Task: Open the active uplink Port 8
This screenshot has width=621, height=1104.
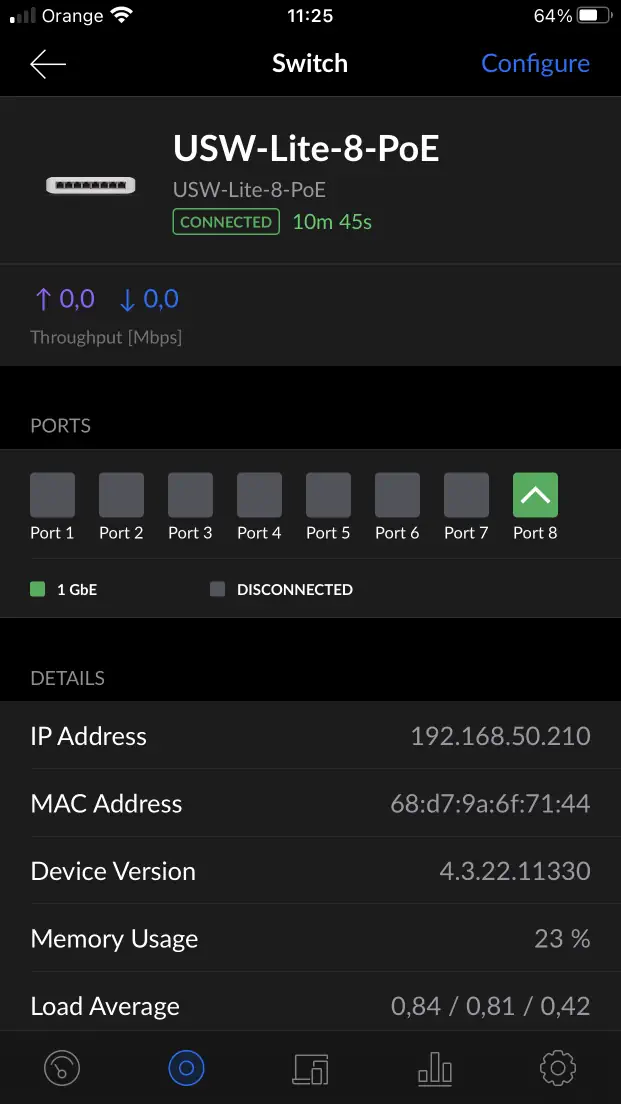Action: click(x=535, y=496)
